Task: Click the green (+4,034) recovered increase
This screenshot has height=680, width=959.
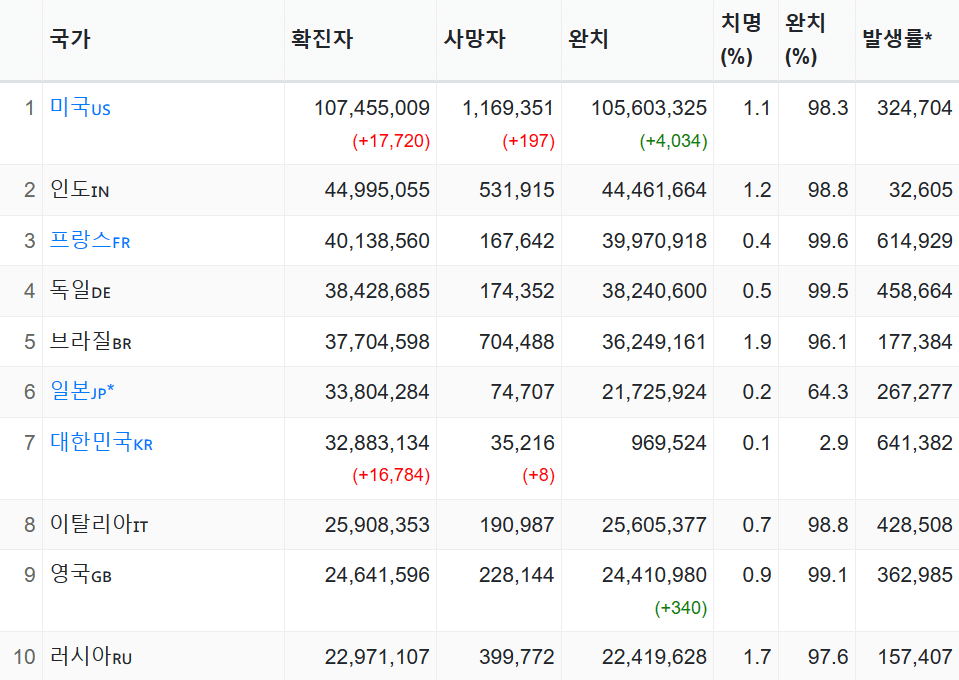Action: (x=673, y=141)
